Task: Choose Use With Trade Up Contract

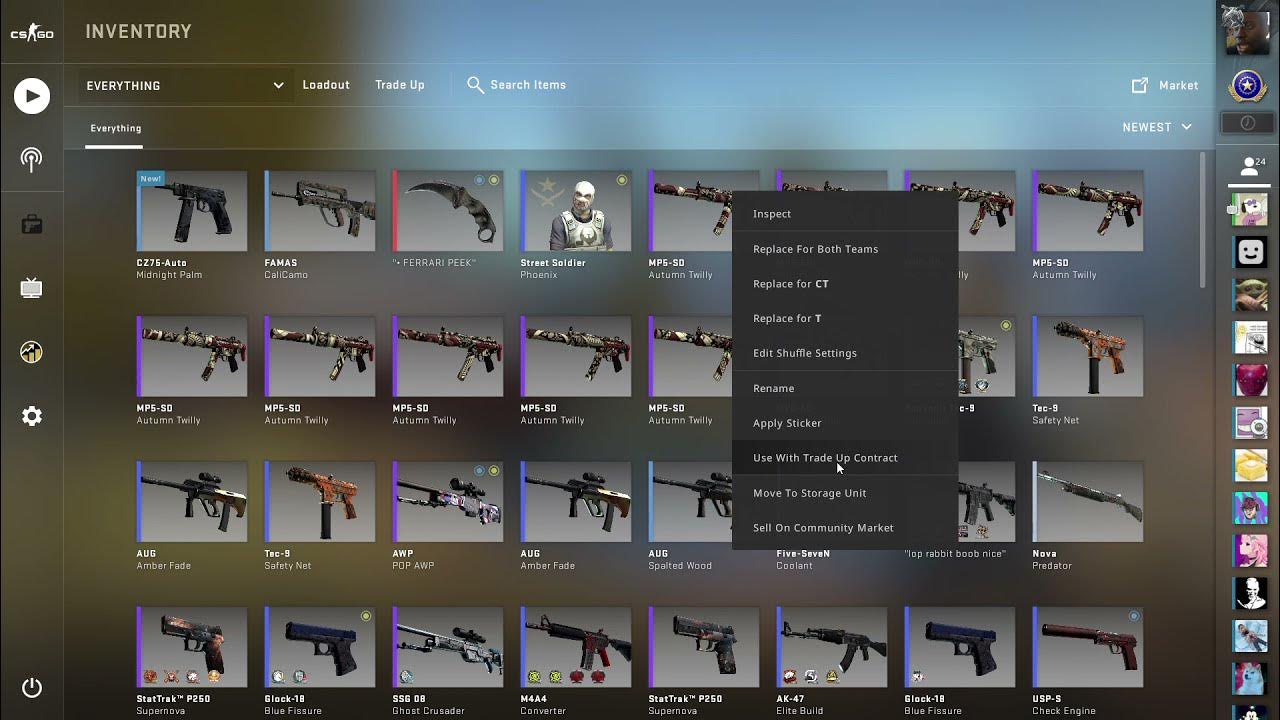Action: [845, 458]
